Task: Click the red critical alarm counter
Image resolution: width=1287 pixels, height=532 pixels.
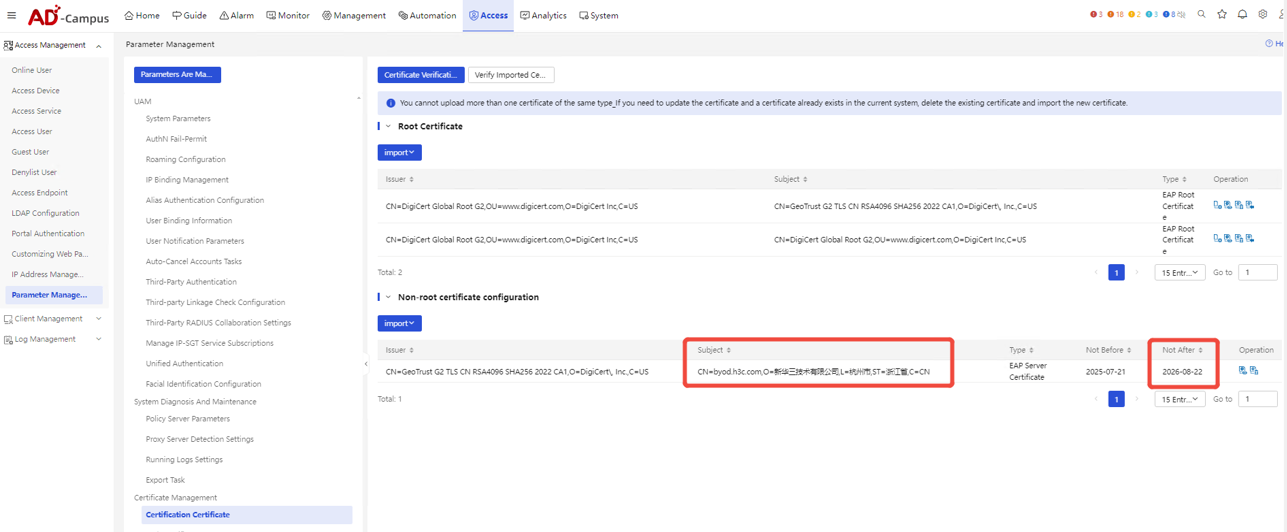Action: click(x=1096, y=15)
